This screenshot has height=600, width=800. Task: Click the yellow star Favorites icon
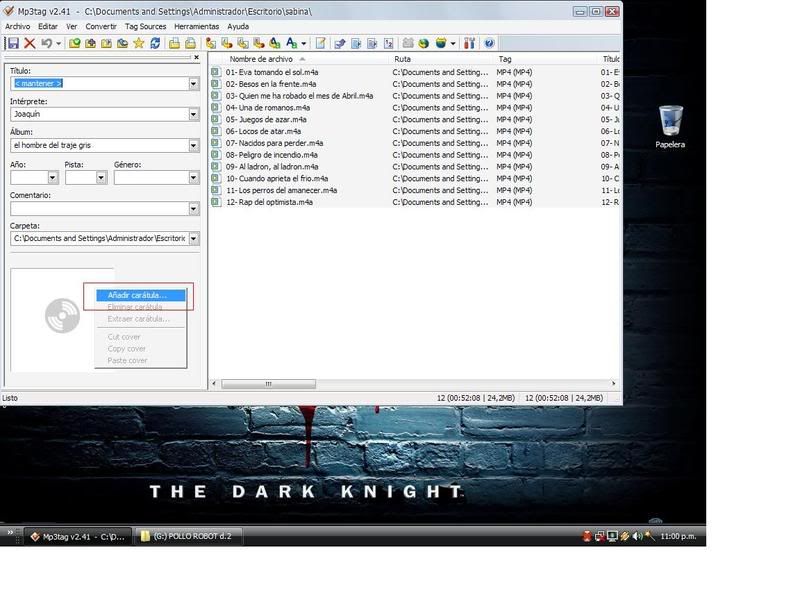[138, 43]
